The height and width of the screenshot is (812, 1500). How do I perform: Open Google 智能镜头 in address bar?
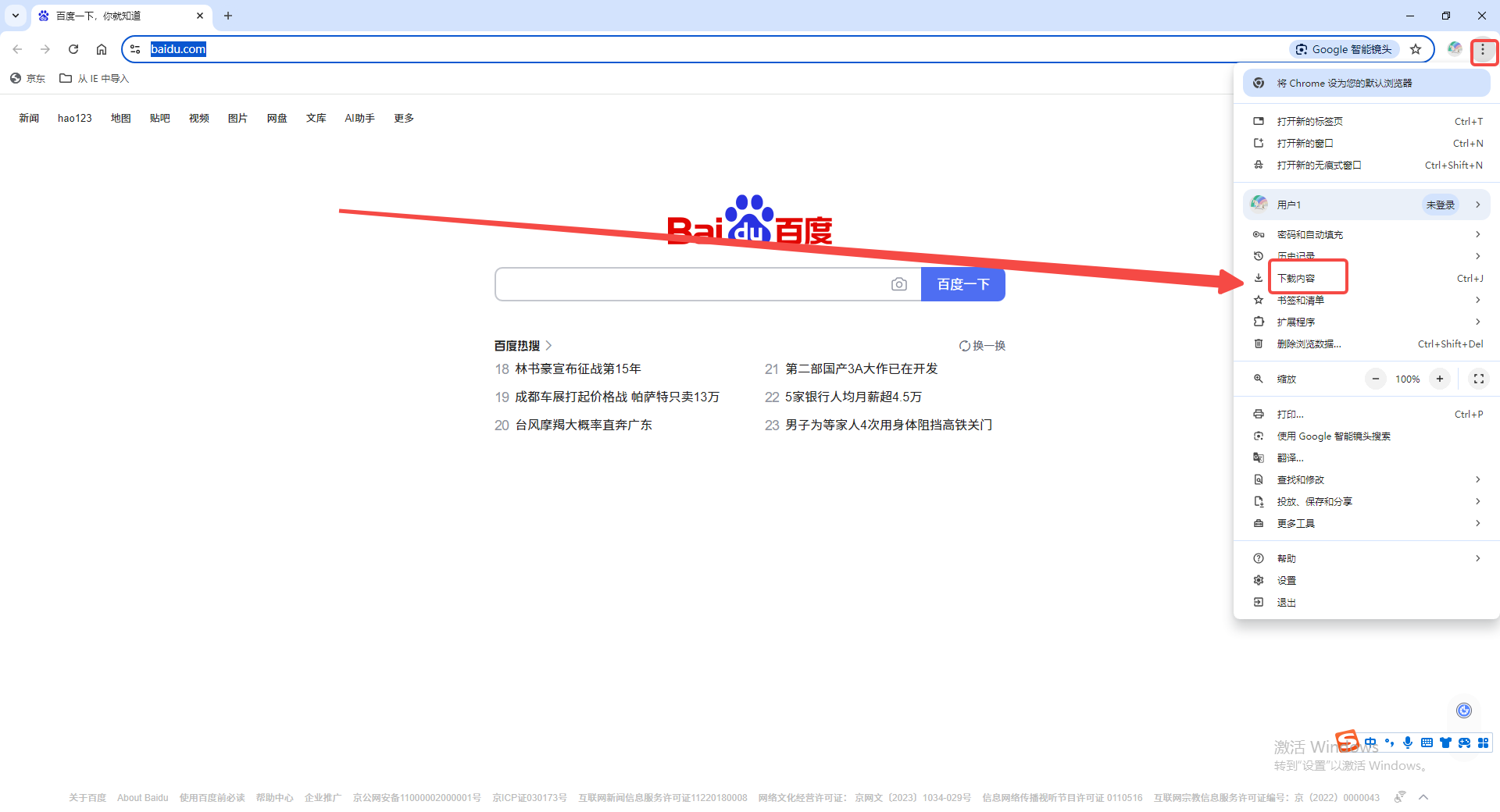pyautogui.click(x=1344, y=49)
